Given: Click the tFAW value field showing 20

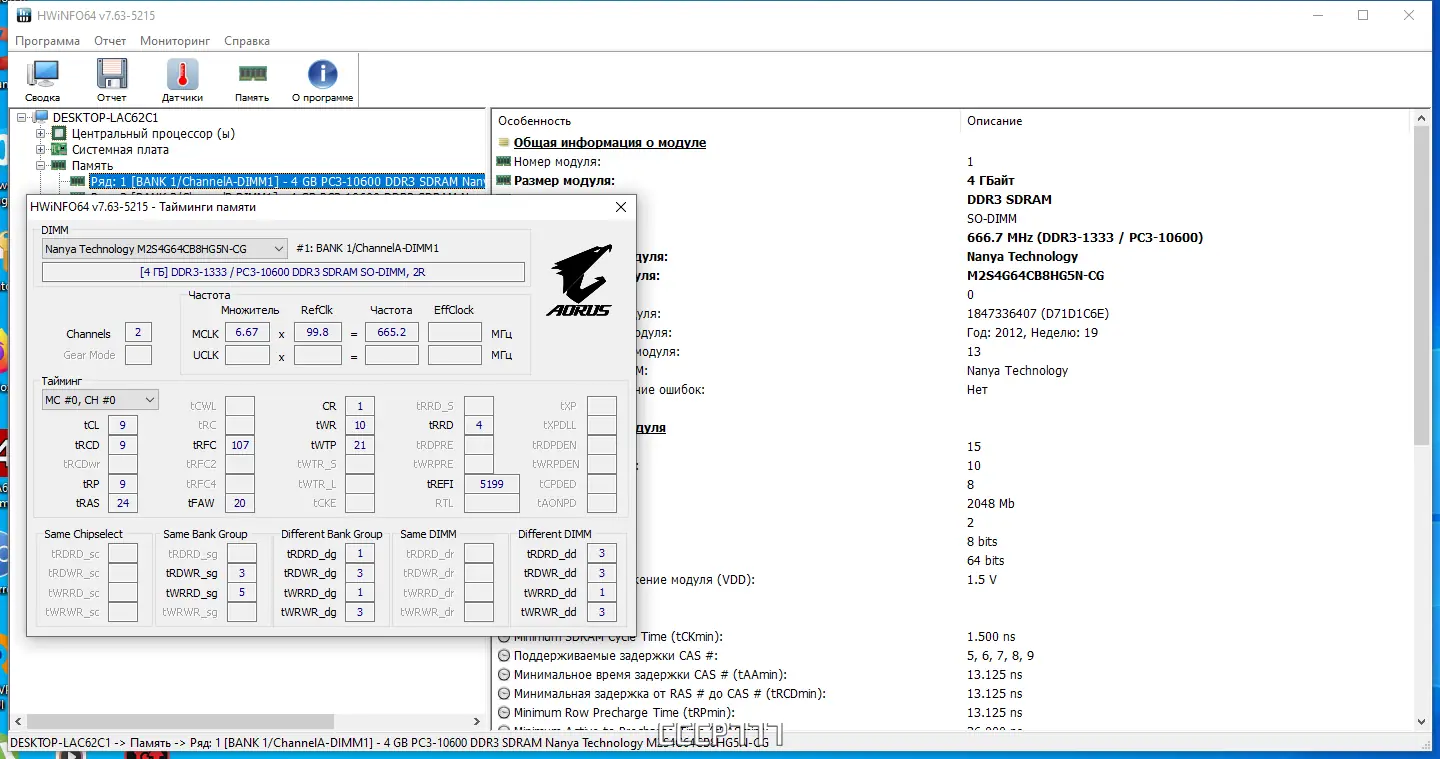Looking at the screenshot, I should 239,503.
